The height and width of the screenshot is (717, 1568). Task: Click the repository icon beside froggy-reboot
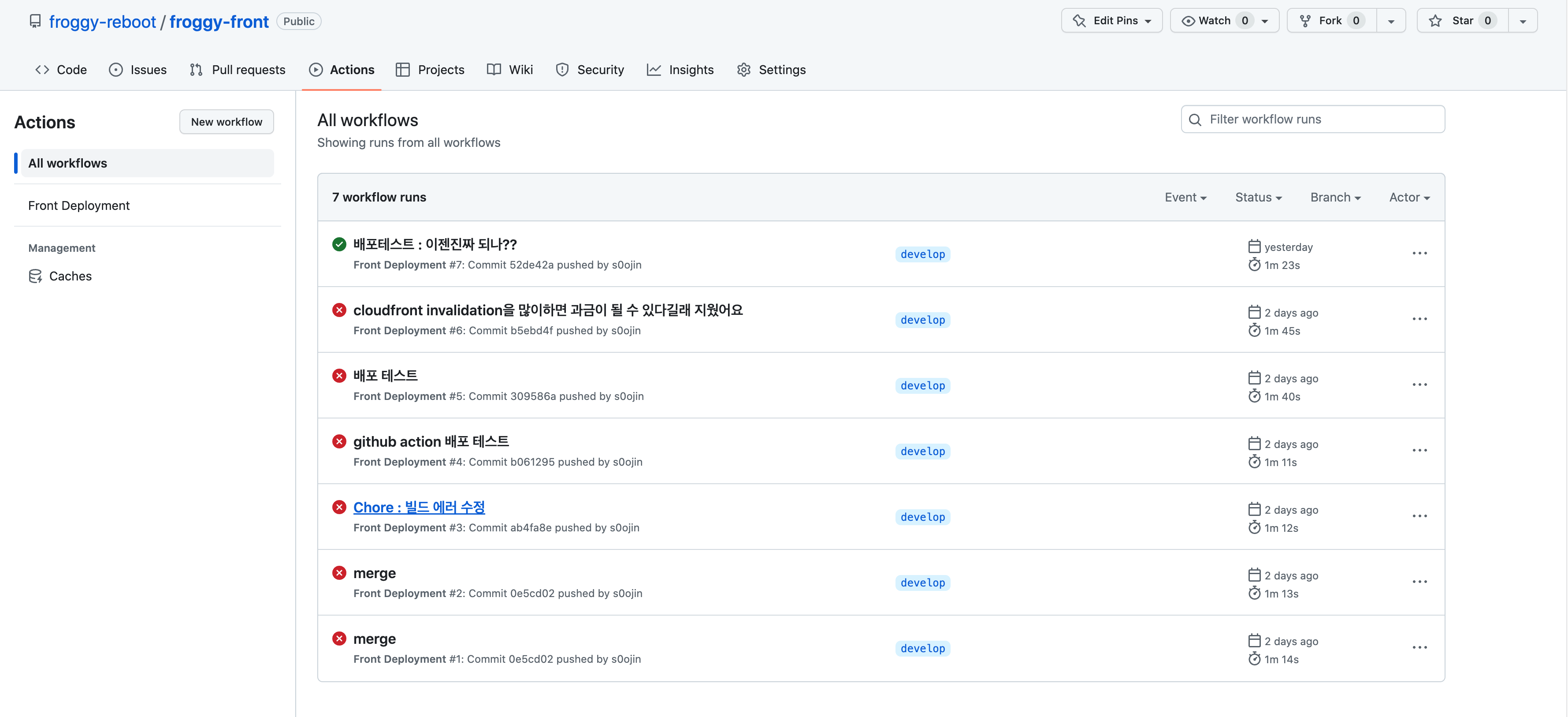pyautogui.click(x=35, y=21)
